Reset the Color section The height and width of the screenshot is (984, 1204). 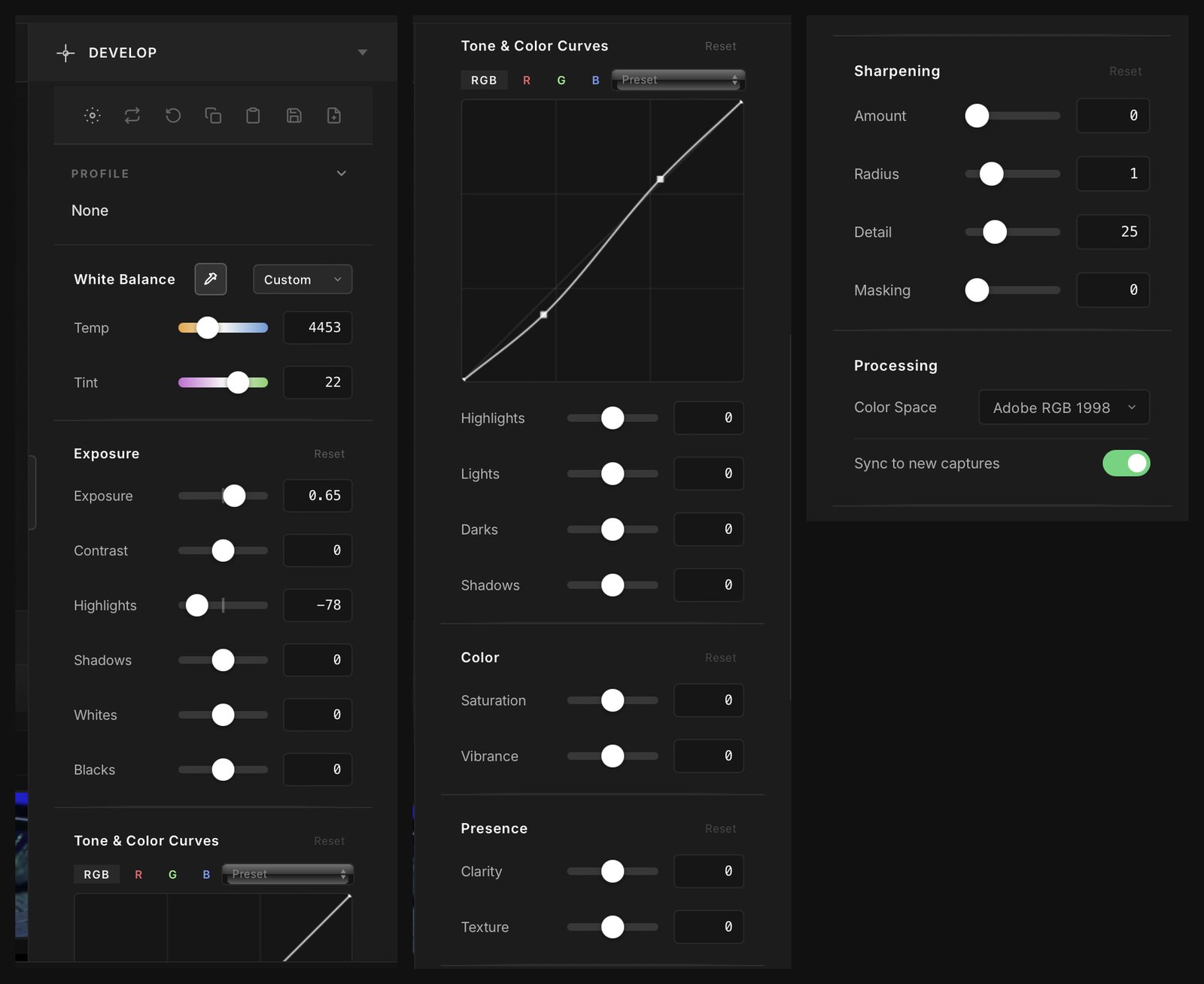pos(720,658)
